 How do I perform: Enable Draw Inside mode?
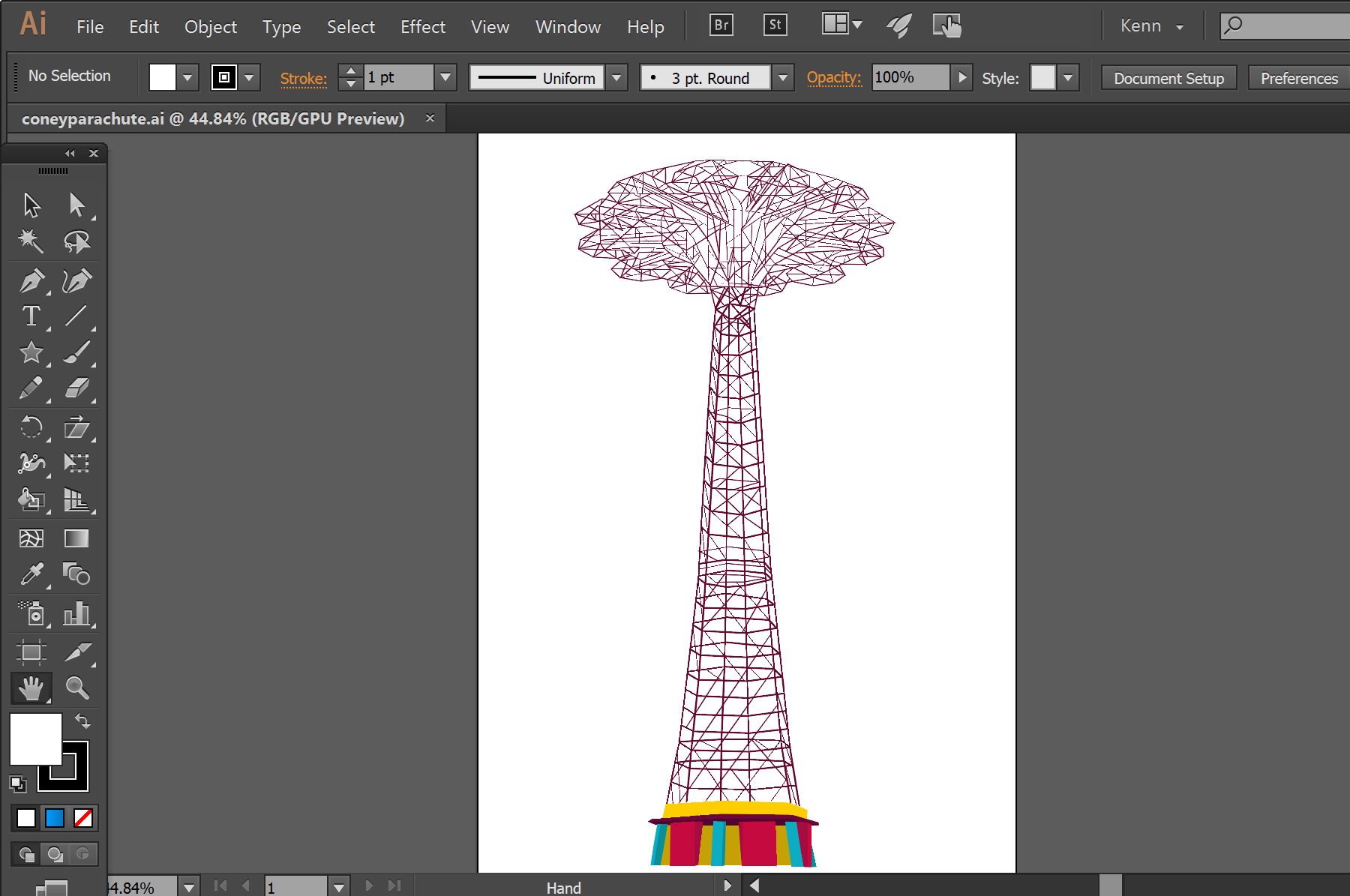(x=82, y=854)
